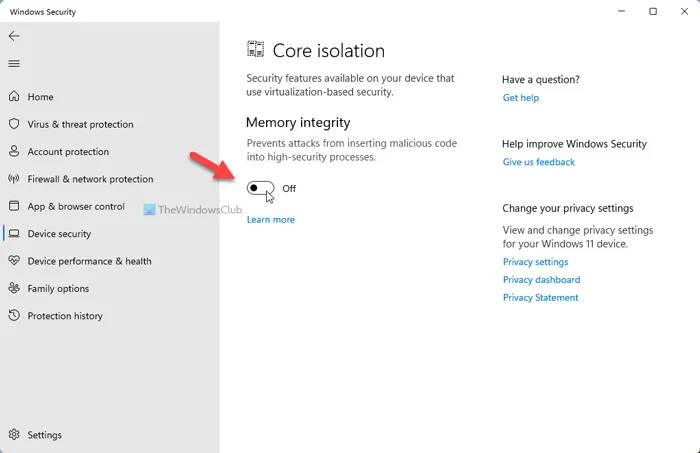Toggle the hamburger navigation menu
700x453 pixels.
[x=14, y=64]
